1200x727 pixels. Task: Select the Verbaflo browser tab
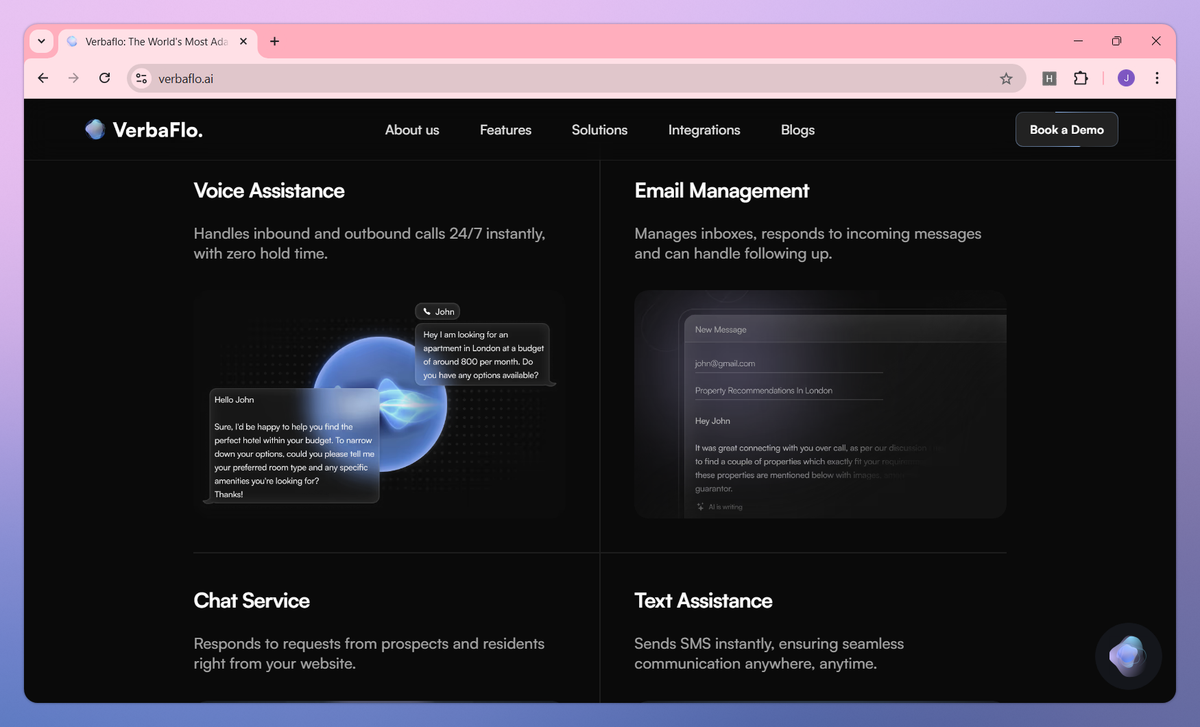[150, 41]
